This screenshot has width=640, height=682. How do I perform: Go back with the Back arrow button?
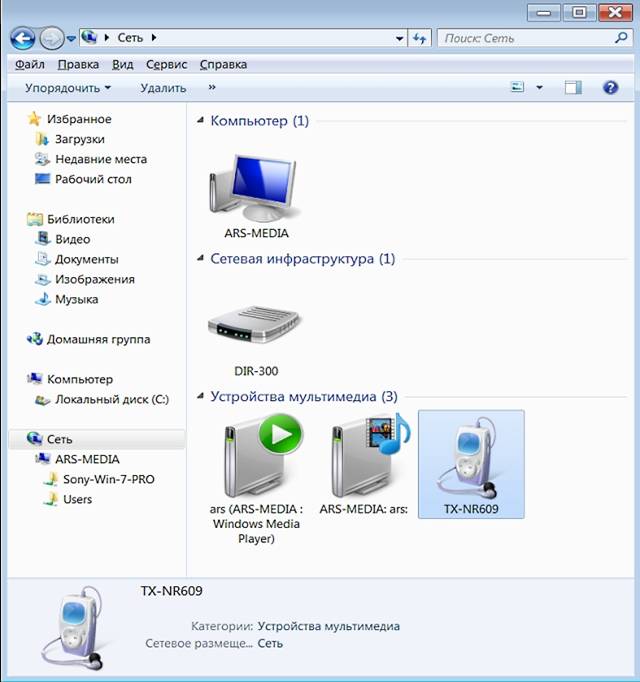(22, 38)
